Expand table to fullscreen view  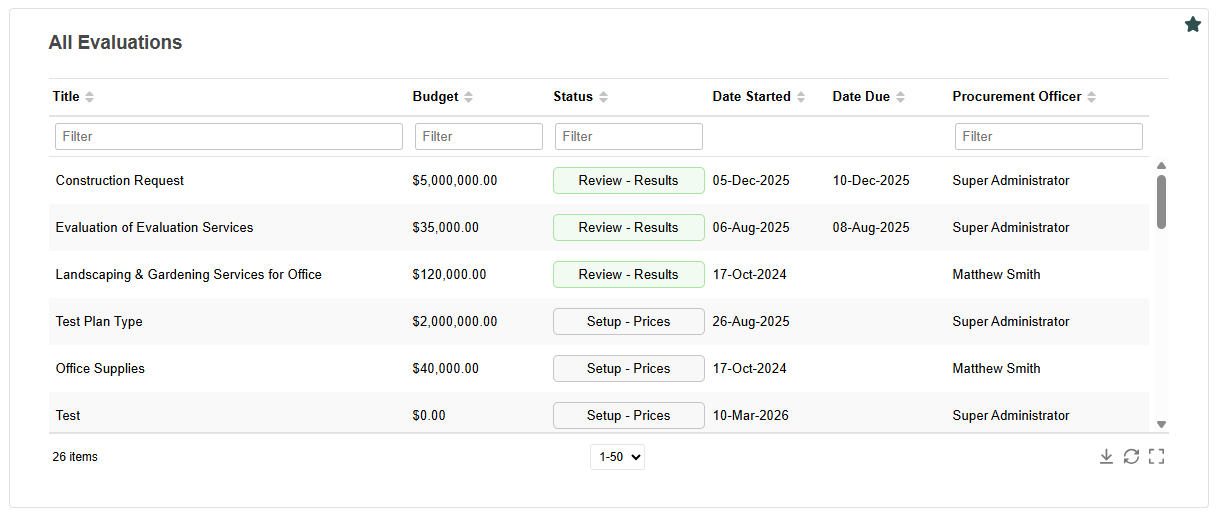[1156, 456]
